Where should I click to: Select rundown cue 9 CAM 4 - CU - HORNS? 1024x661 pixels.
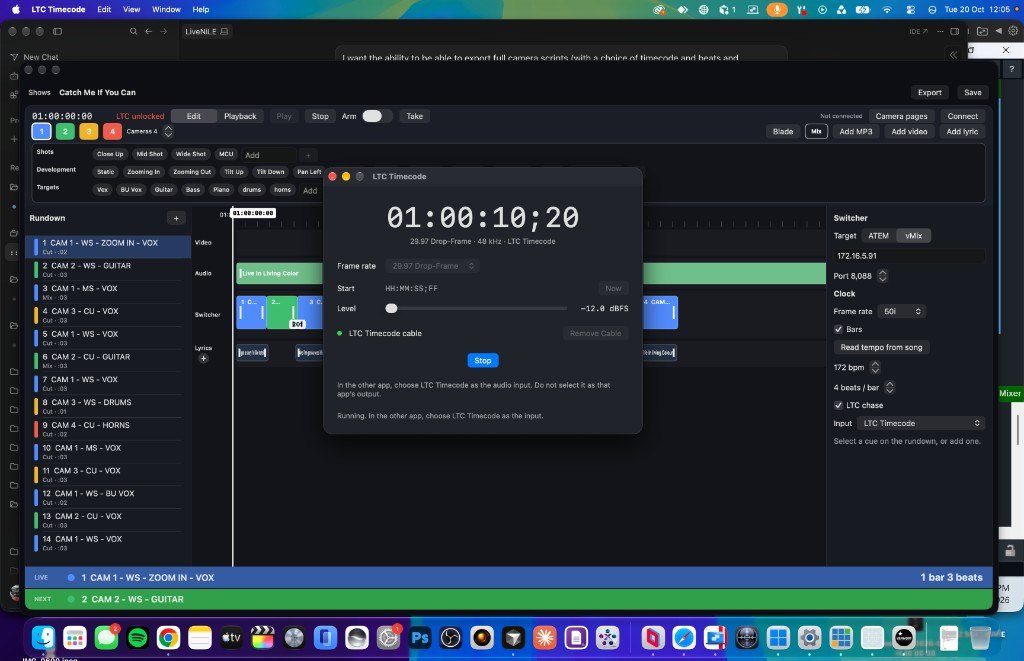tap(108, 428)
